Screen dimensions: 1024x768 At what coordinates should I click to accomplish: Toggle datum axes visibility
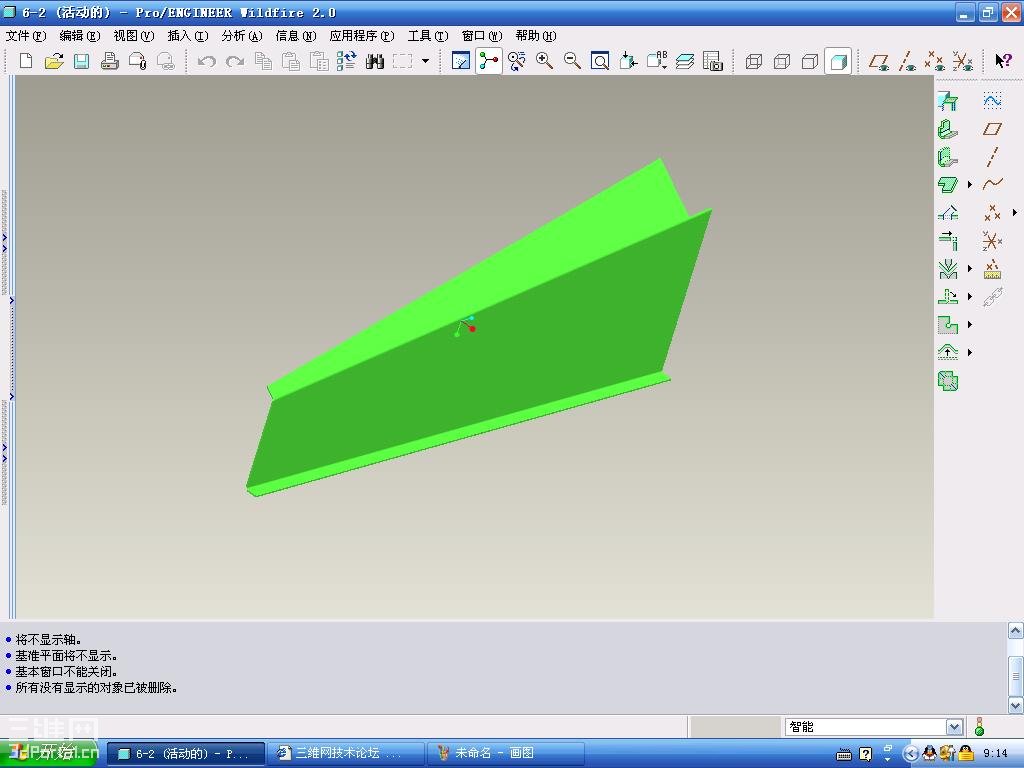907,61
